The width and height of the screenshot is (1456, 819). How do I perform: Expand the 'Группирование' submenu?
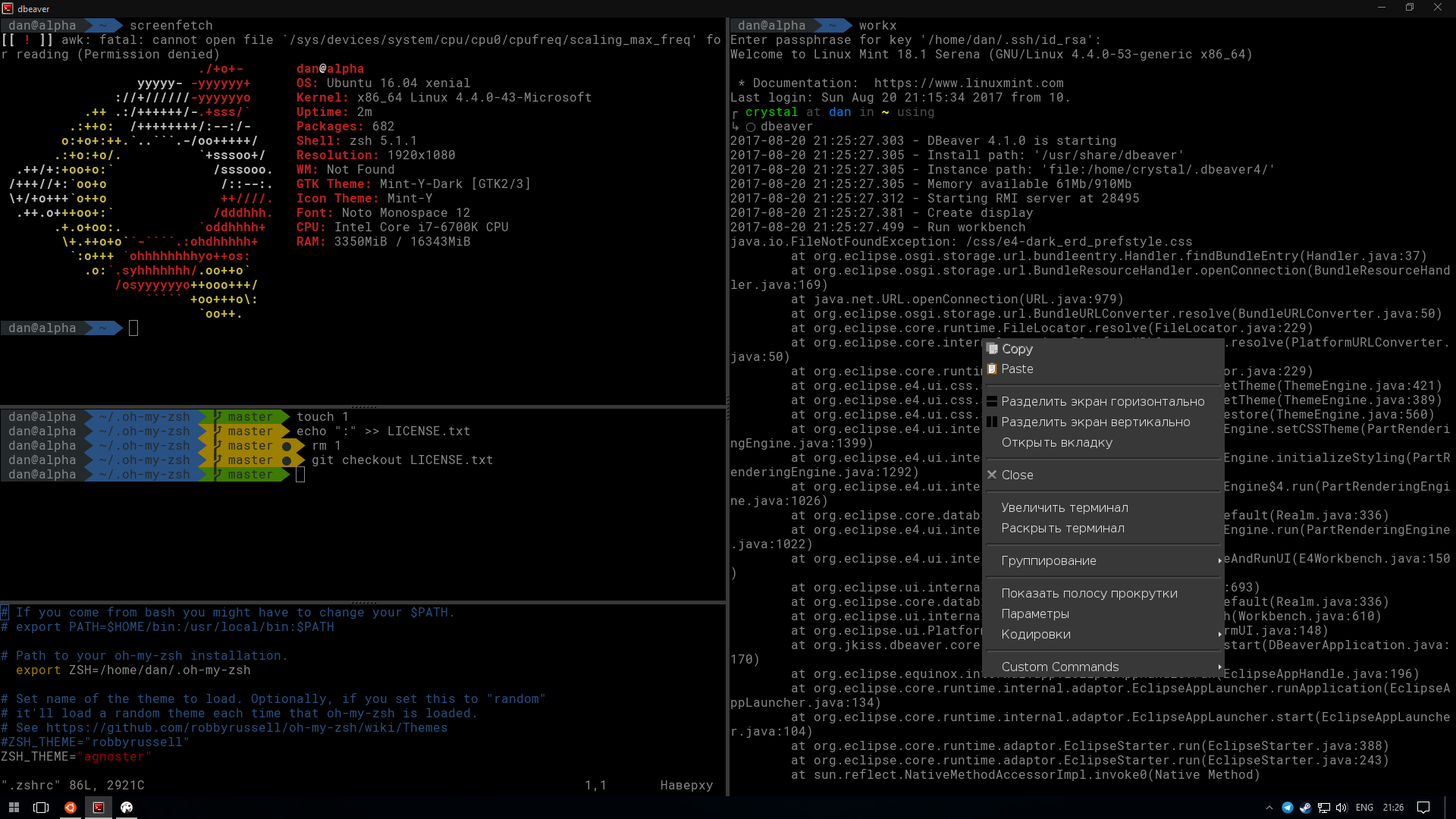pyautogui.click(x=1103, y=560)
